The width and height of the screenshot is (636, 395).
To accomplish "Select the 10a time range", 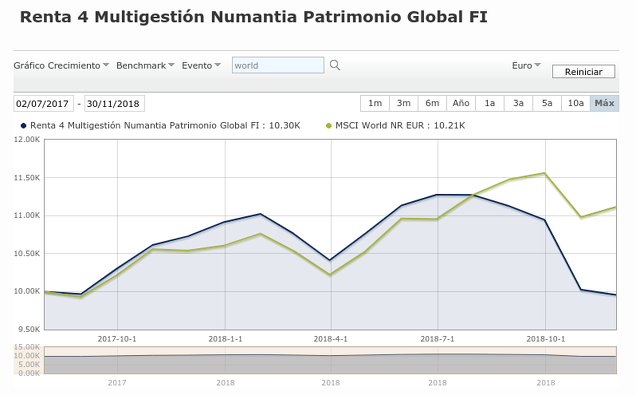I will click(576, 103).
